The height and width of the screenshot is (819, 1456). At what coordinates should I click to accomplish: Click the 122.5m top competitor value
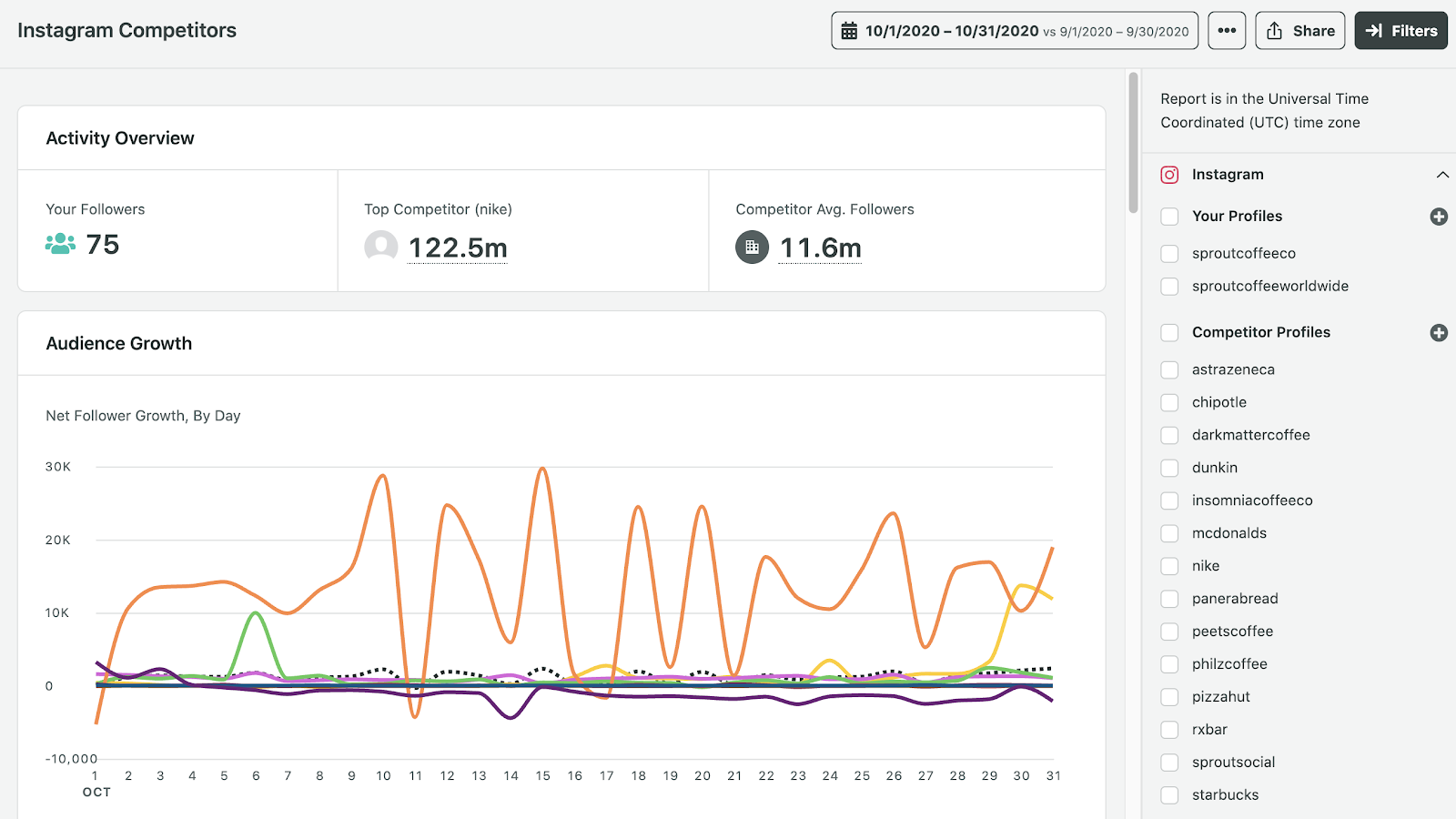point(458,248)
